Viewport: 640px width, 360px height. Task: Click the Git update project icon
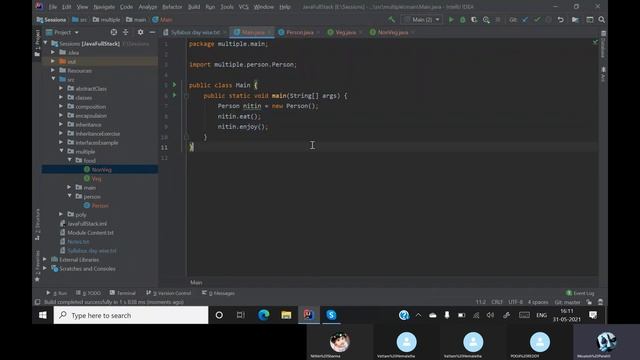click(525, 20)
